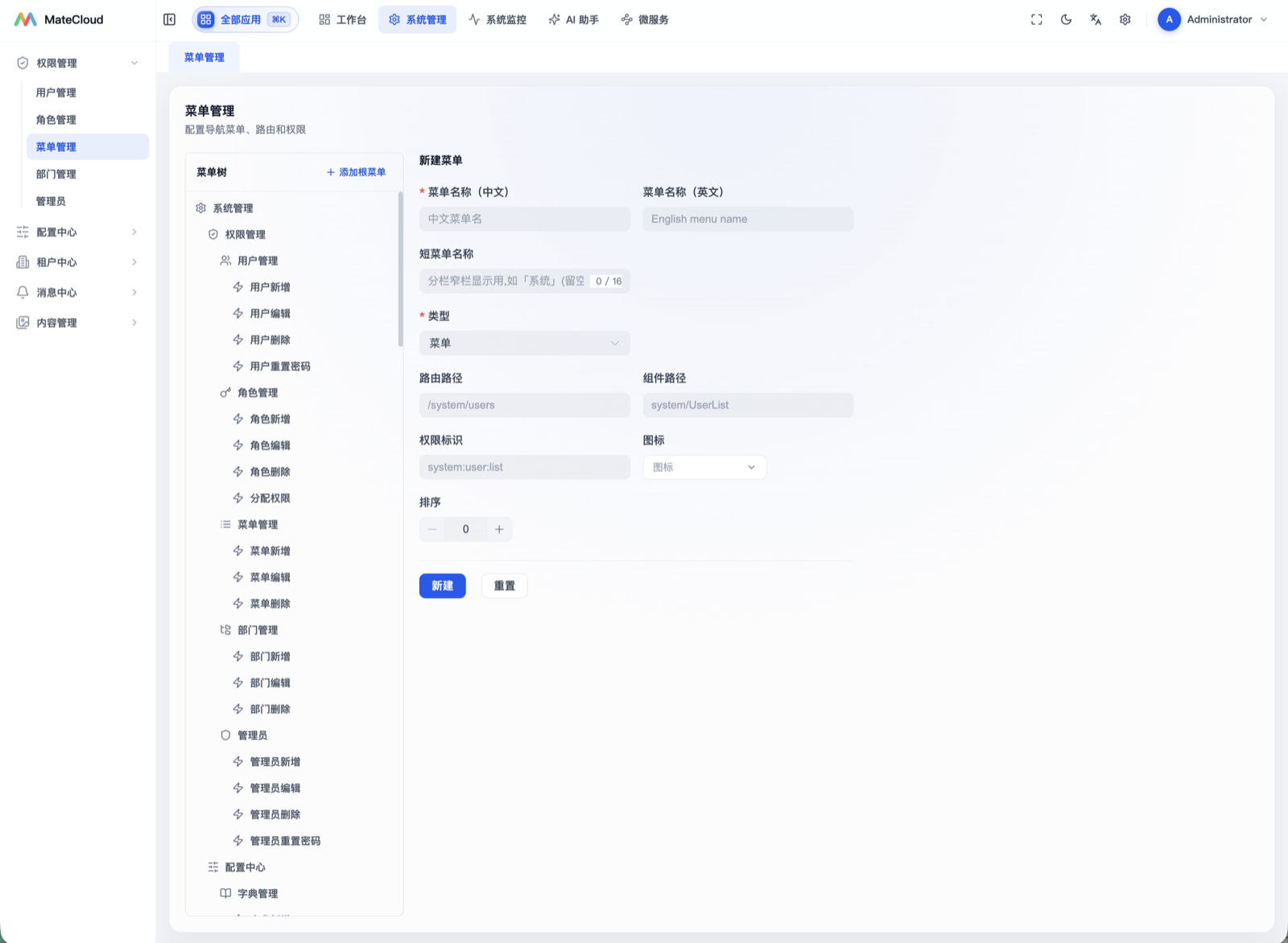
Task: Go to 用户管理 in the sidebar
Action: 88,93
